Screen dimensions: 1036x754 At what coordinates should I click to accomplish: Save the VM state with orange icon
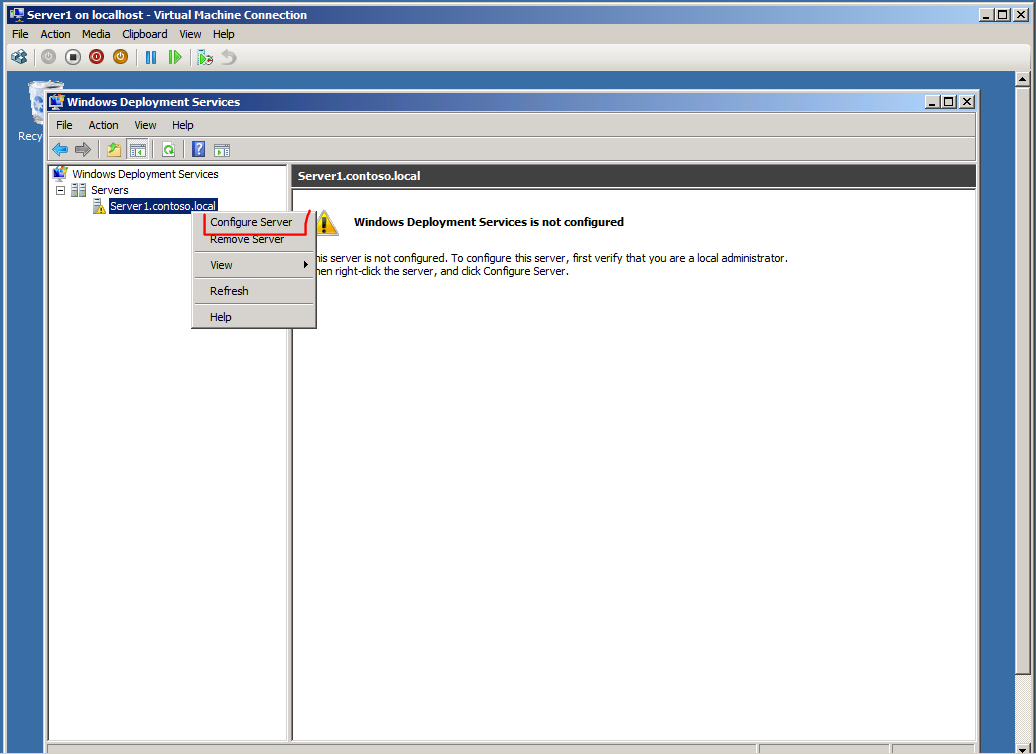[x=120, y=57]
